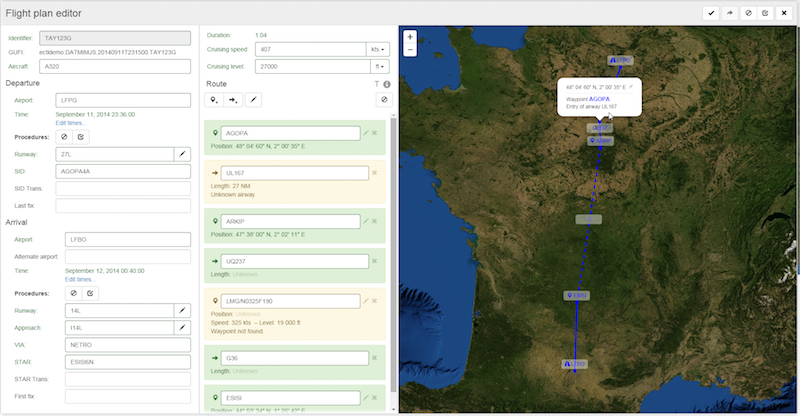This screenshot has width=800, height=416.
Task: Click the Identifier field TAY123G
Action: [x=115, y=38]
